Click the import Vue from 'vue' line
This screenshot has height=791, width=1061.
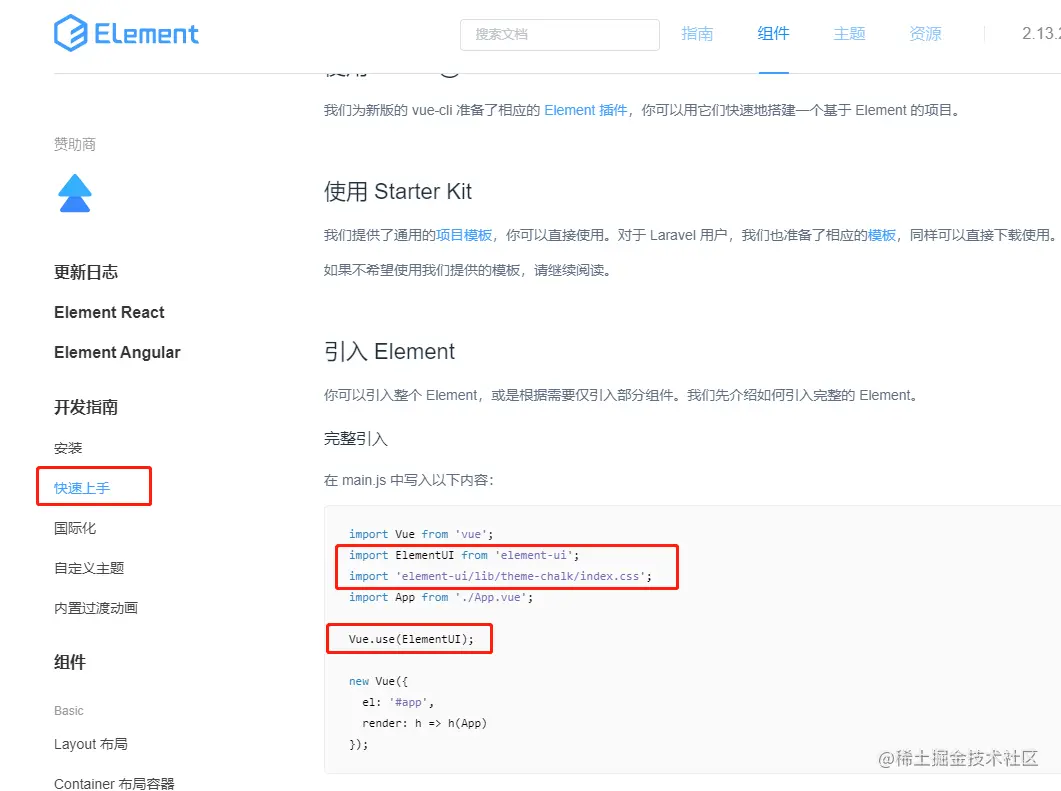coord(421,534)
